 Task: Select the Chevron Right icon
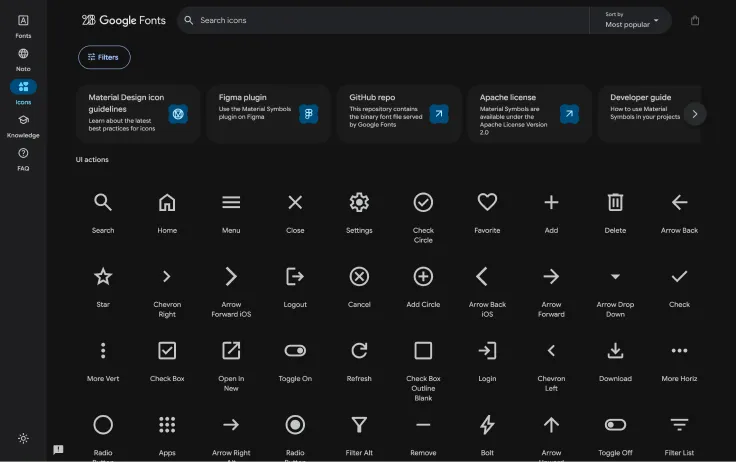point(167,277)
